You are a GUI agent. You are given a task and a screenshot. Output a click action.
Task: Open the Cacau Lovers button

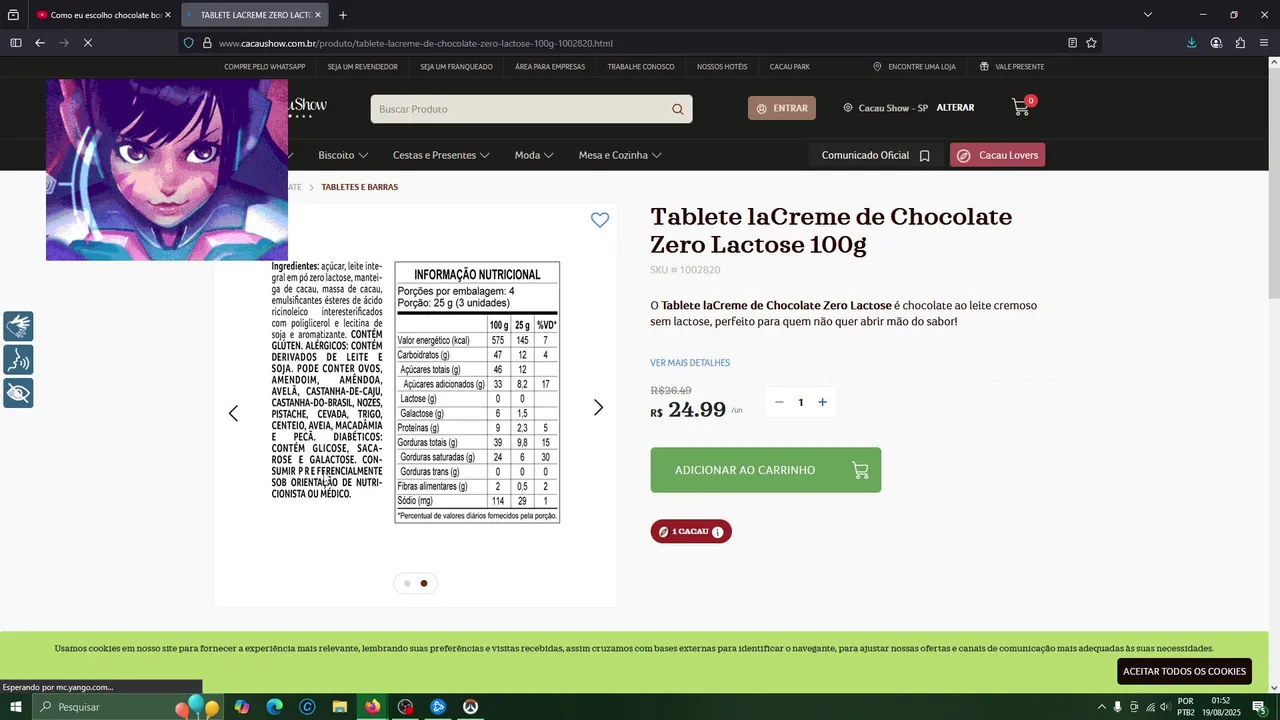pyautogui.click(x=997, y=155)
